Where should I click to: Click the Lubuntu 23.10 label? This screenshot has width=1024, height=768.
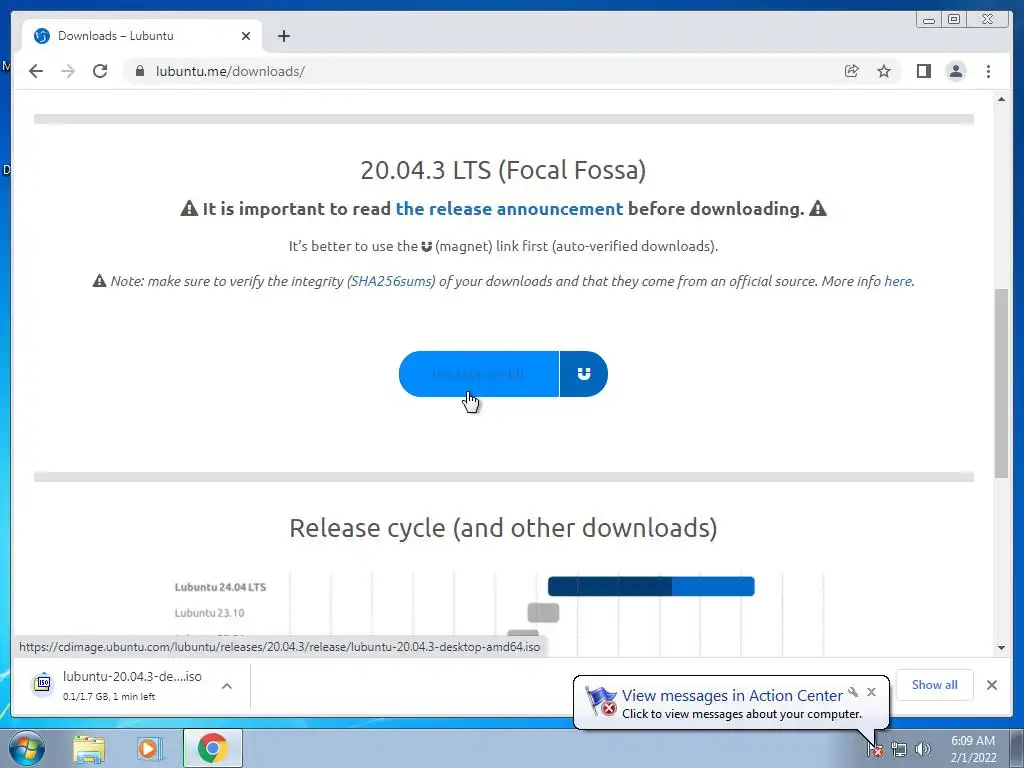209,613
